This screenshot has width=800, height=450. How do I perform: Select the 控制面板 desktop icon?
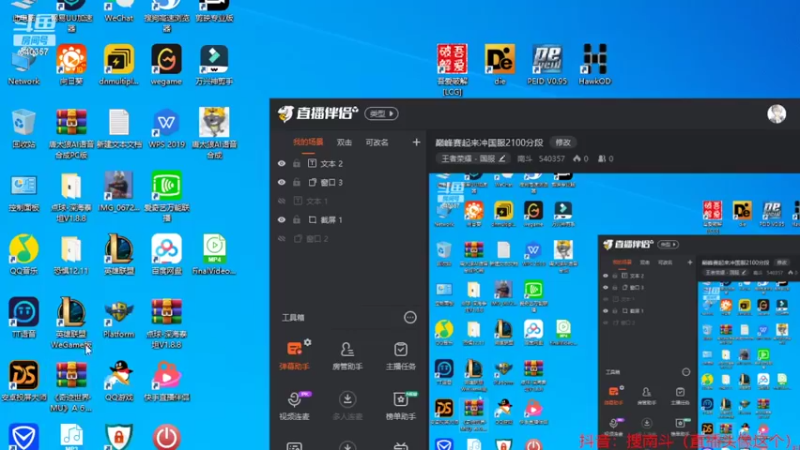click(23, 193)
